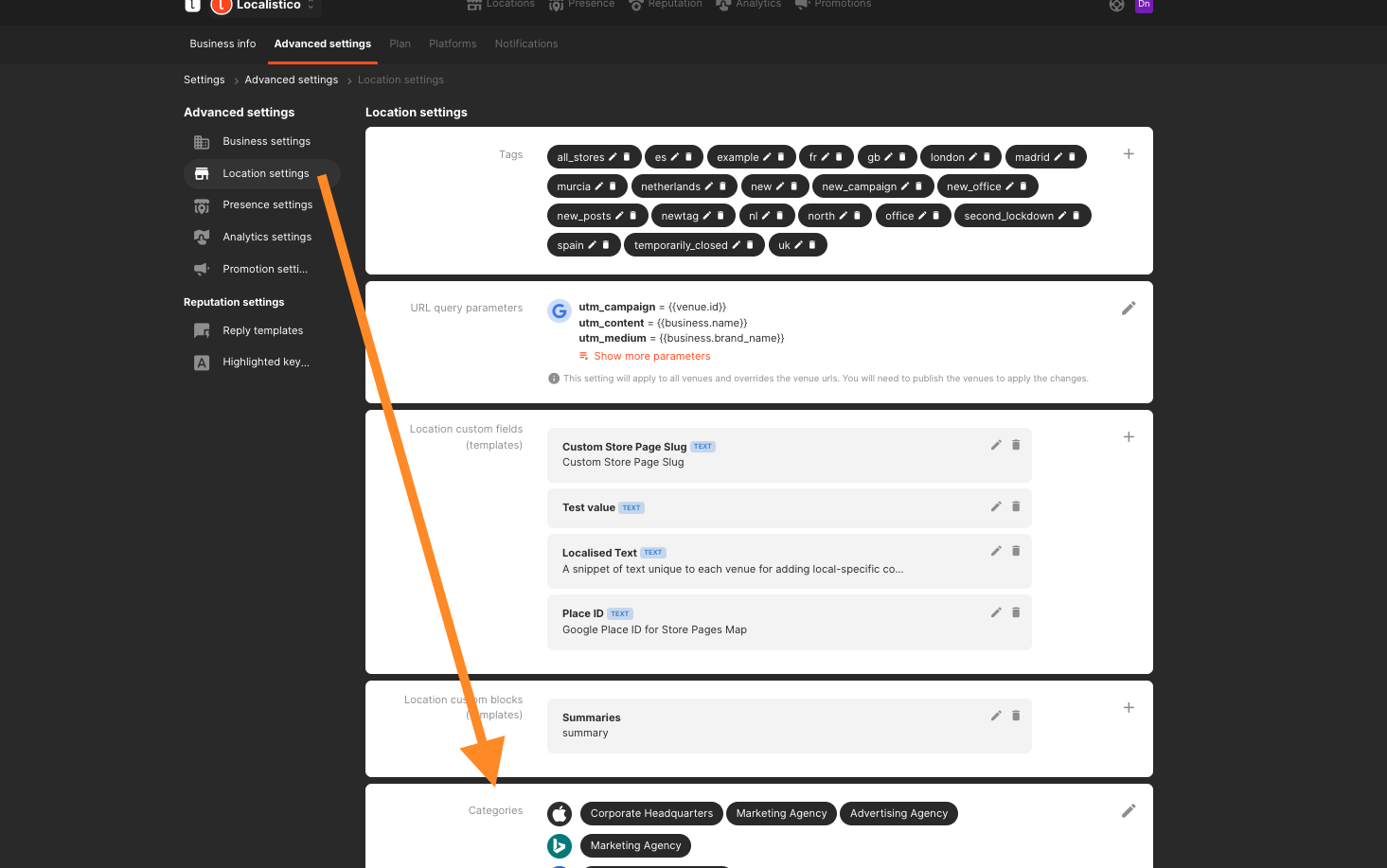Delete the Custom Store Page Slug field
1387x868 pixels.
[x=1016, y=445]
